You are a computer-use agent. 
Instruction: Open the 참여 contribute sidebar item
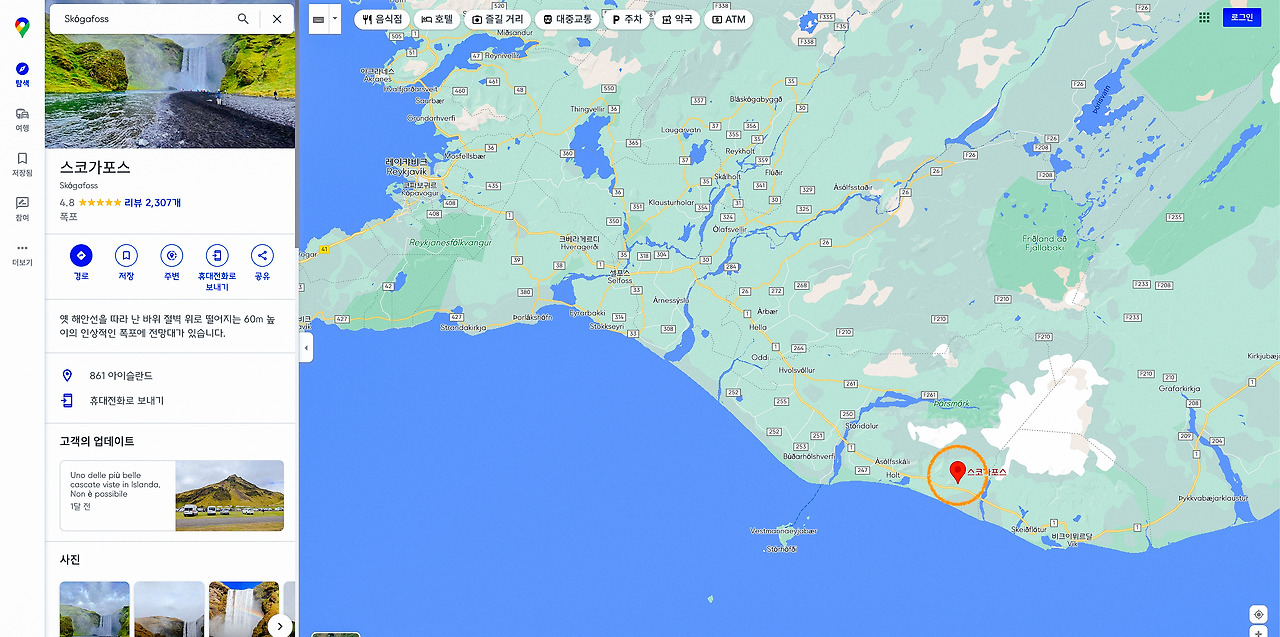click(x=22, y=209)
